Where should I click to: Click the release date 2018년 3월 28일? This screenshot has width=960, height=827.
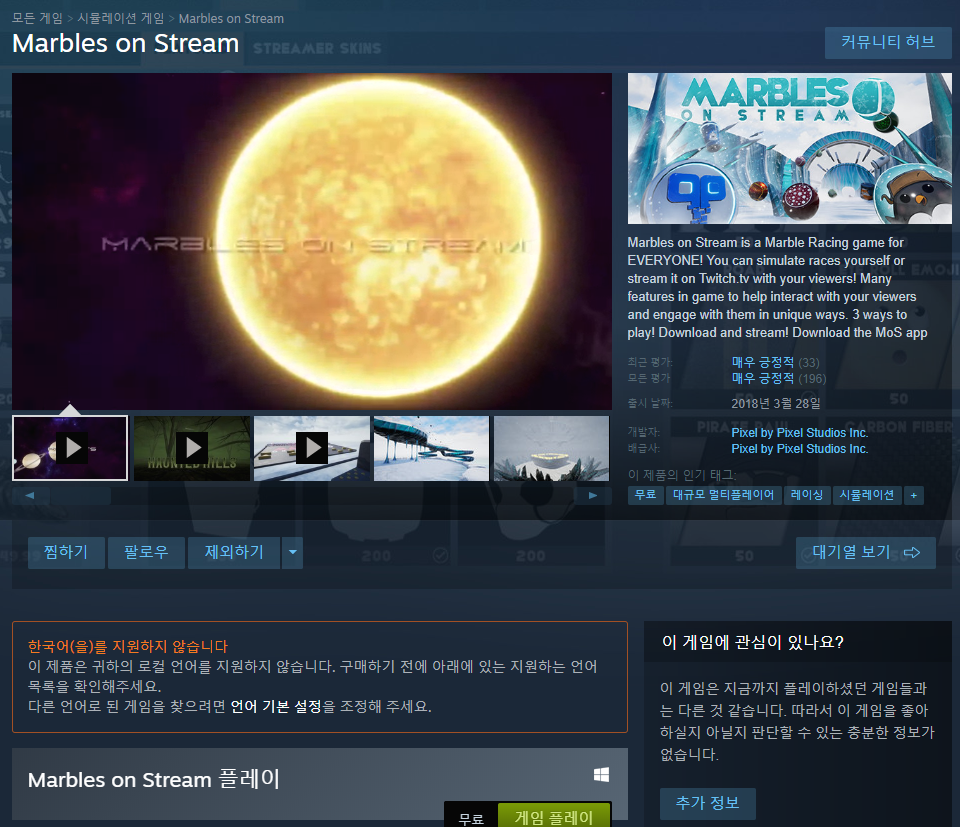point(776,403)
